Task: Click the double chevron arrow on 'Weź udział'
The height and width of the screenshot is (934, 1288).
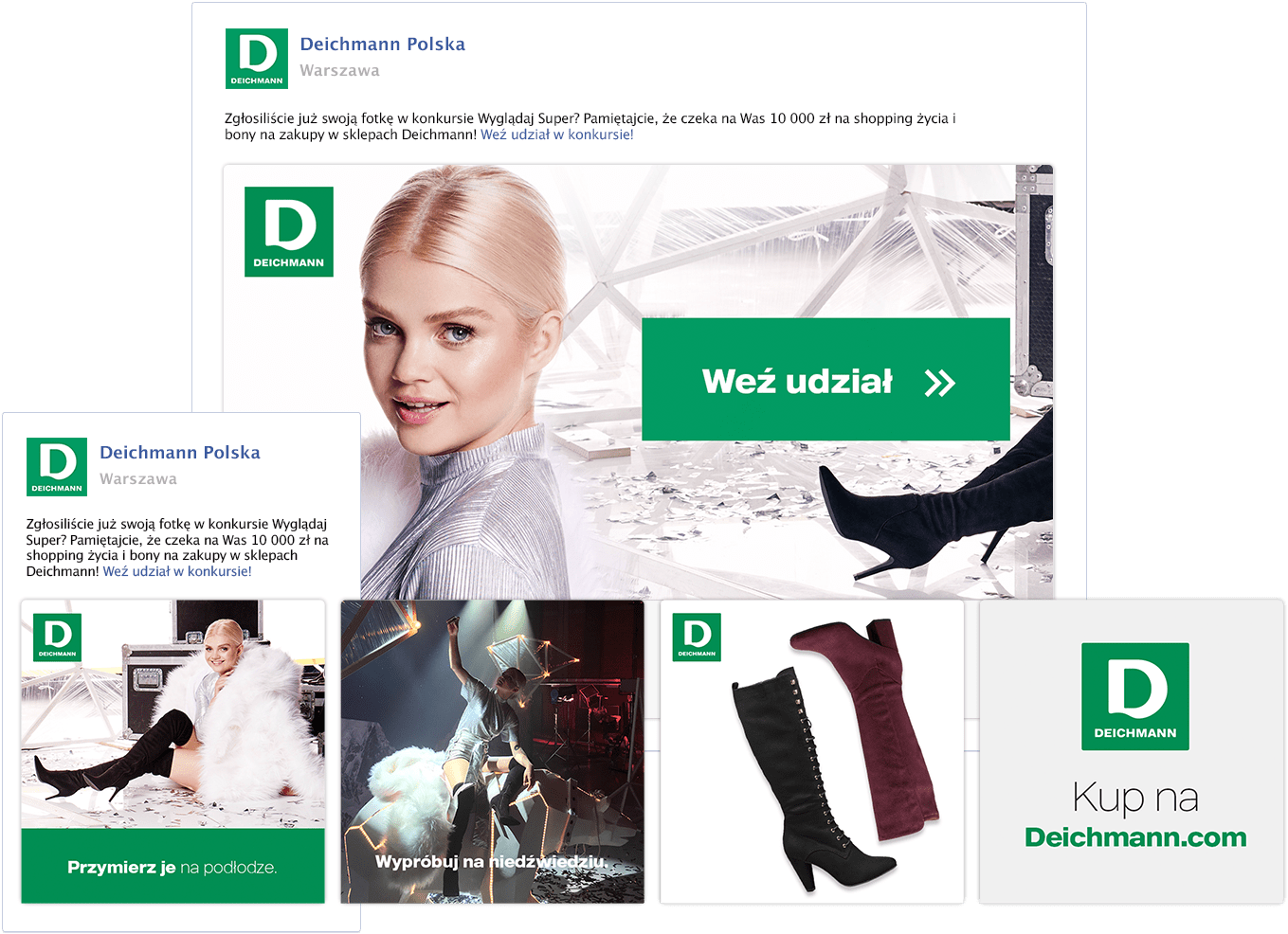Action: [x=939, y=383]
